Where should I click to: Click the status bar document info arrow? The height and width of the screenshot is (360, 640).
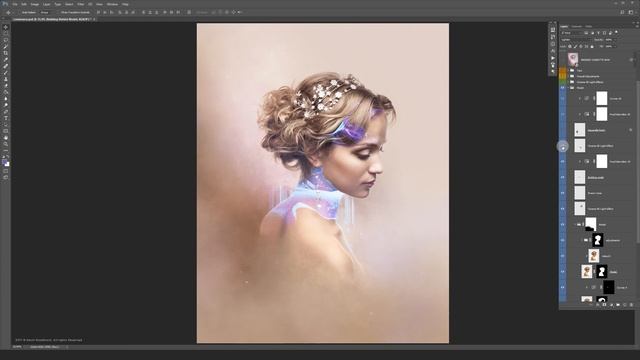(67, 347)
